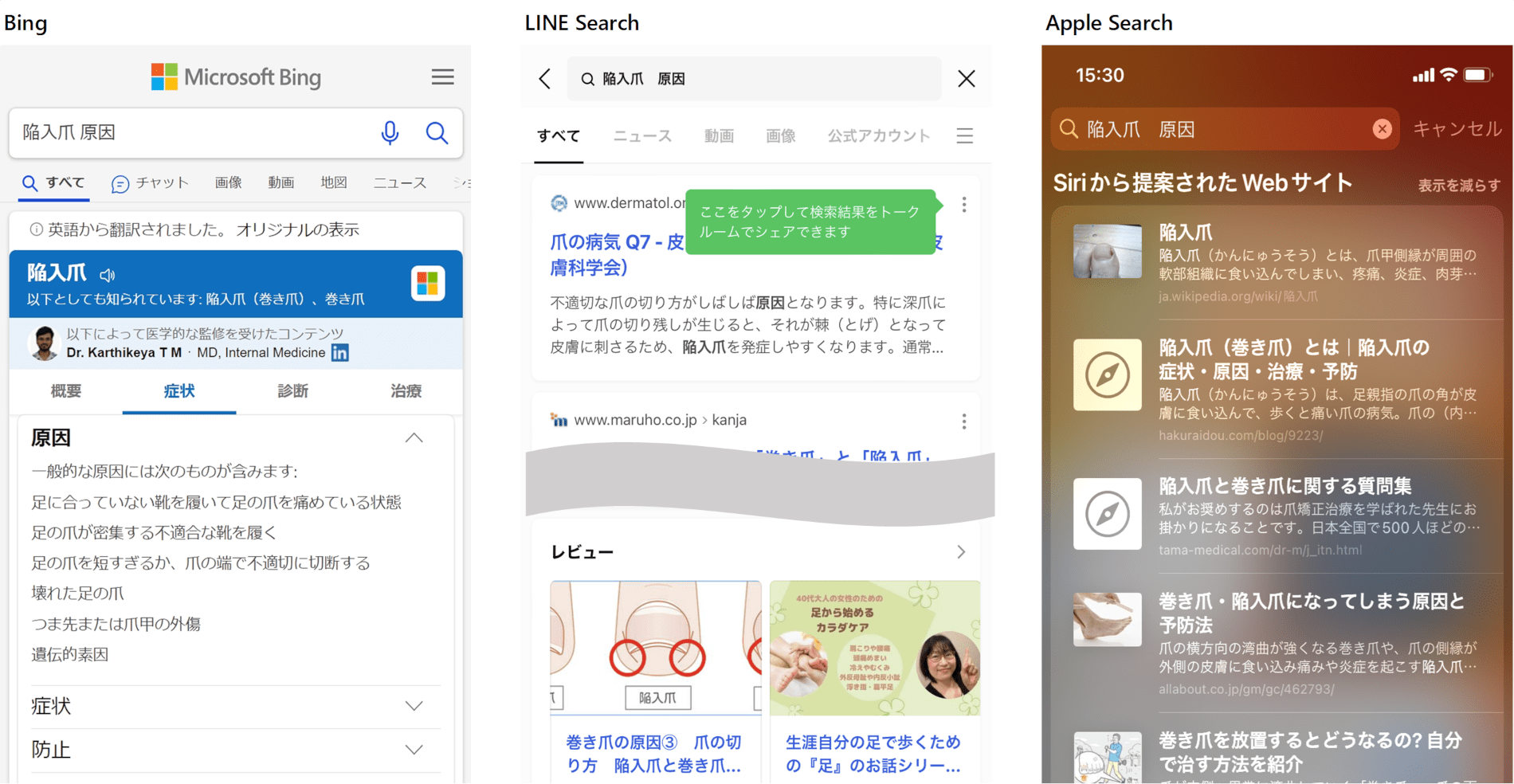Tap 表示を減らす in Siri suggestions
The image size is (1514, 784).
(x=1458, y=186)
